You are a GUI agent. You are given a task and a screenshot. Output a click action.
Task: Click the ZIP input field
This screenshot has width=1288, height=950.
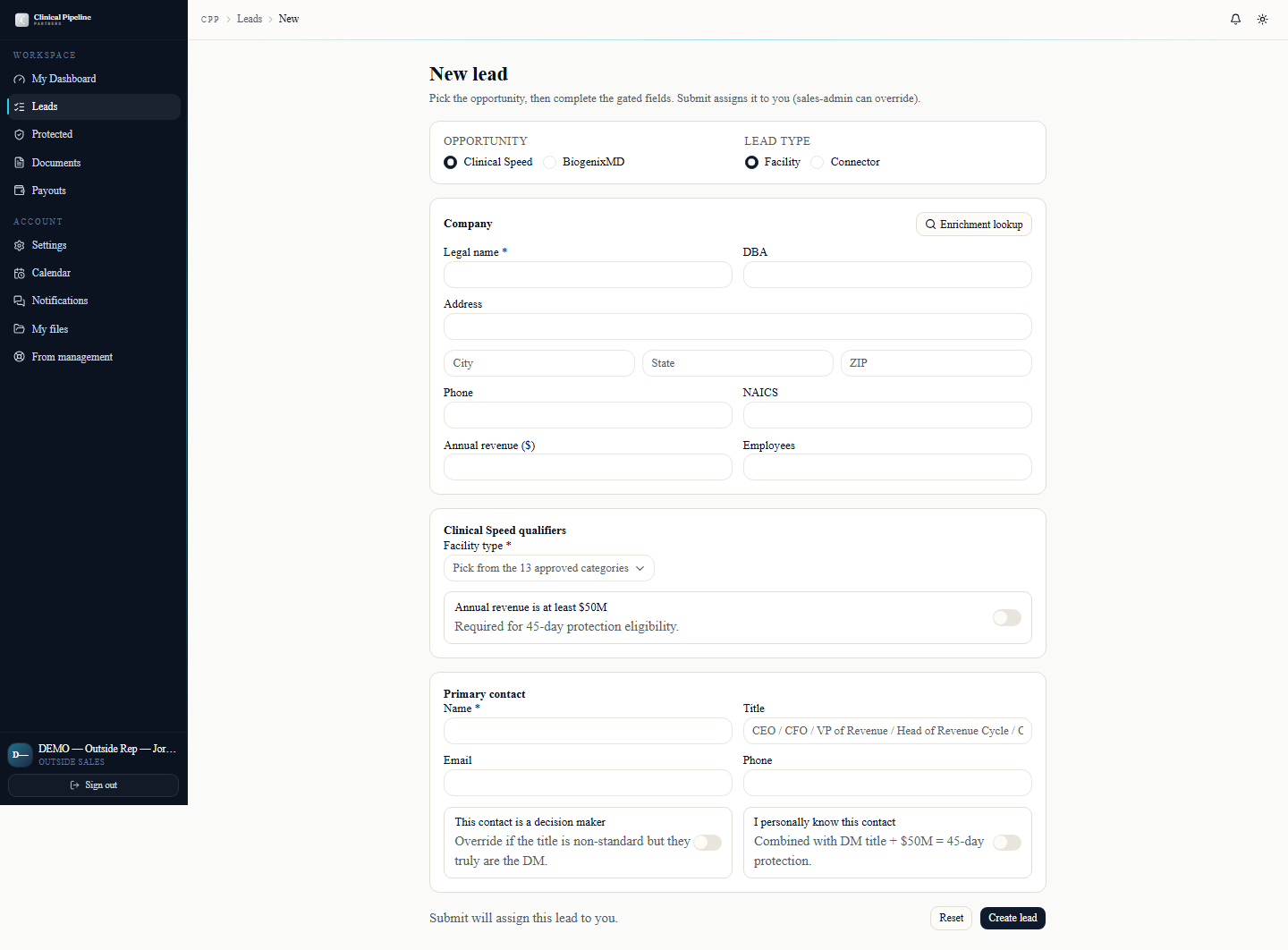click(x=936, y=363)
